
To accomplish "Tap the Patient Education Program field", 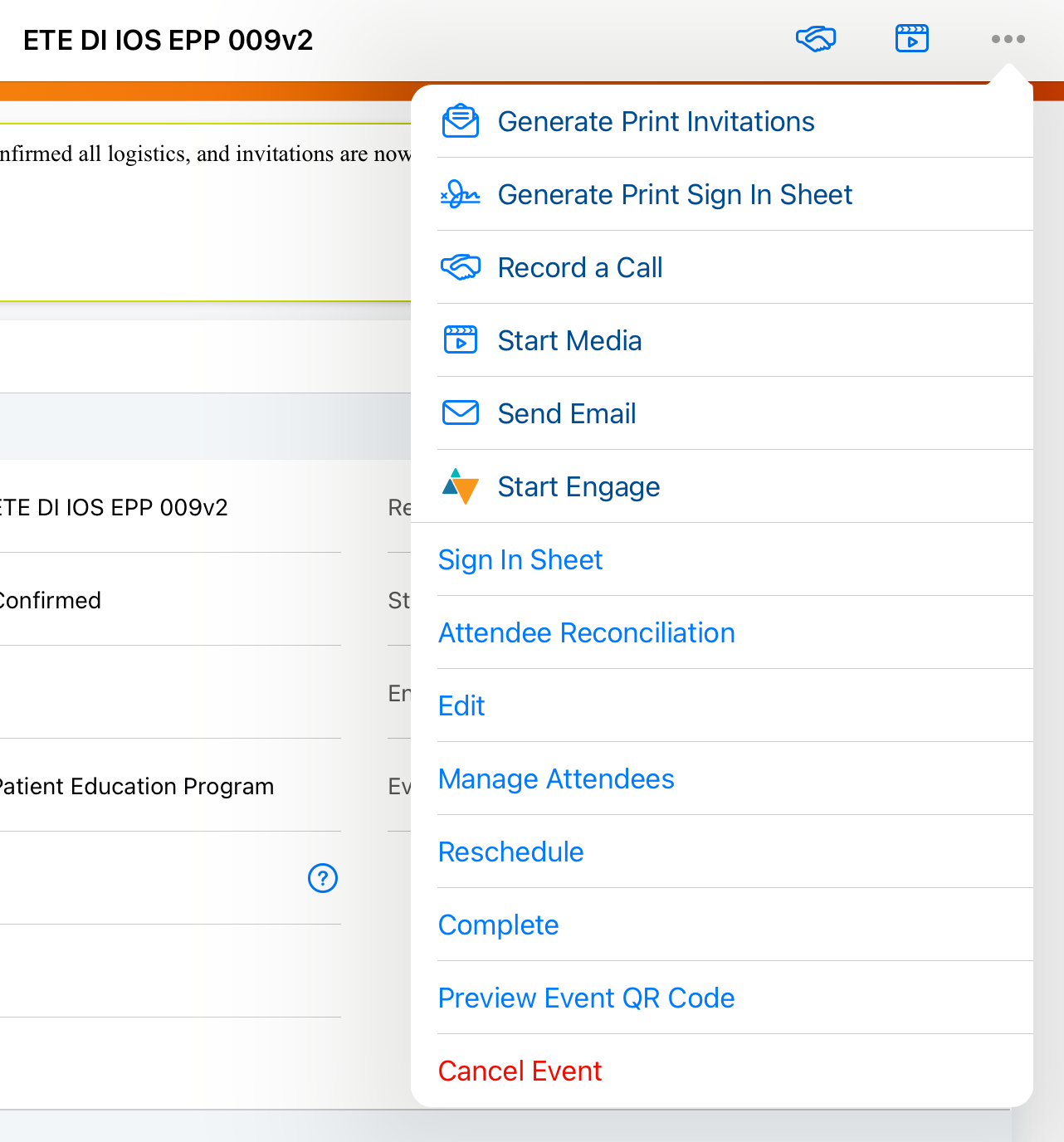I will coord(137,786).
